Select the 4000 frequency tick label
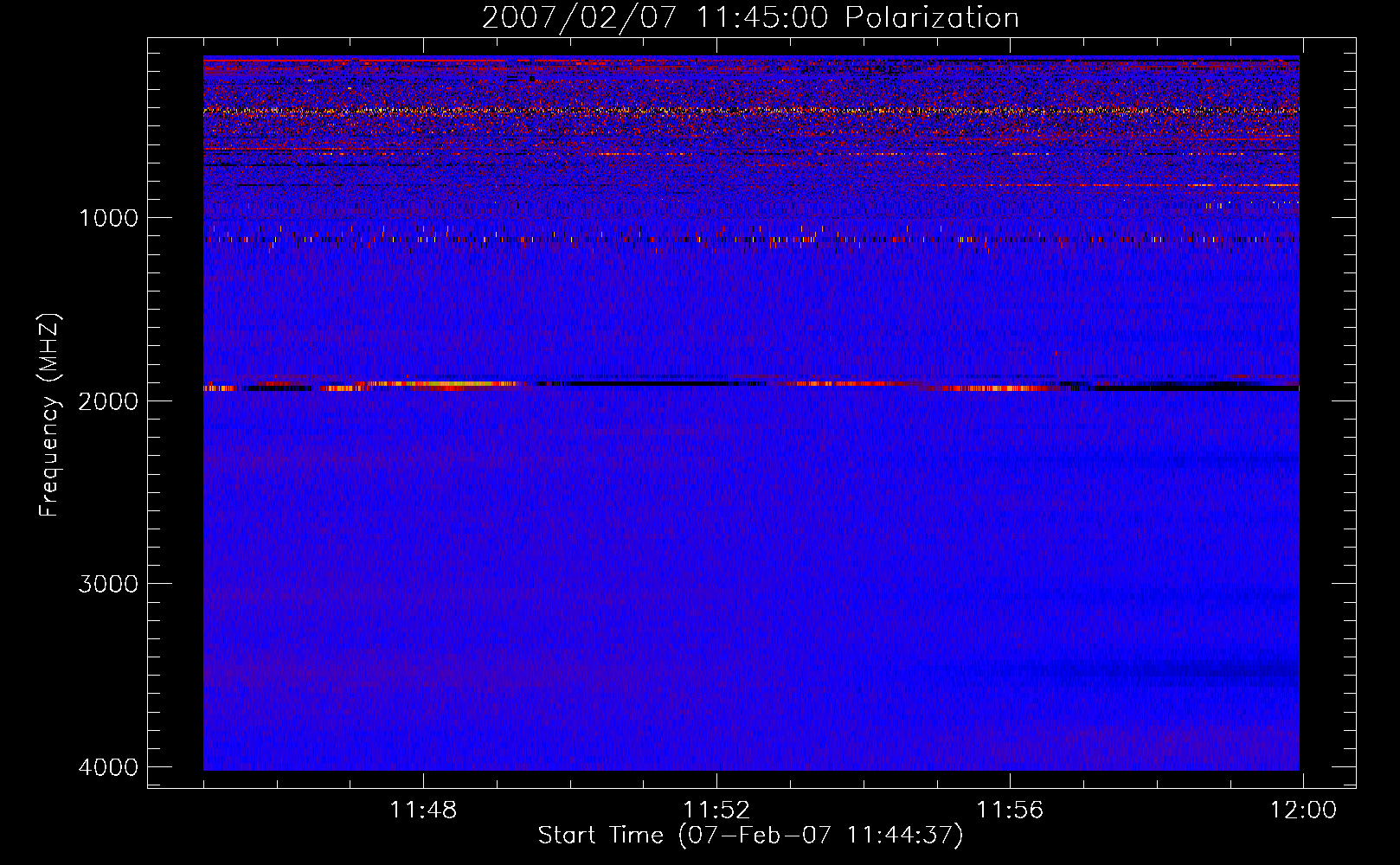Image resolution: width=1400 pixels, height=865 pixels. click(x=108, y=767)
